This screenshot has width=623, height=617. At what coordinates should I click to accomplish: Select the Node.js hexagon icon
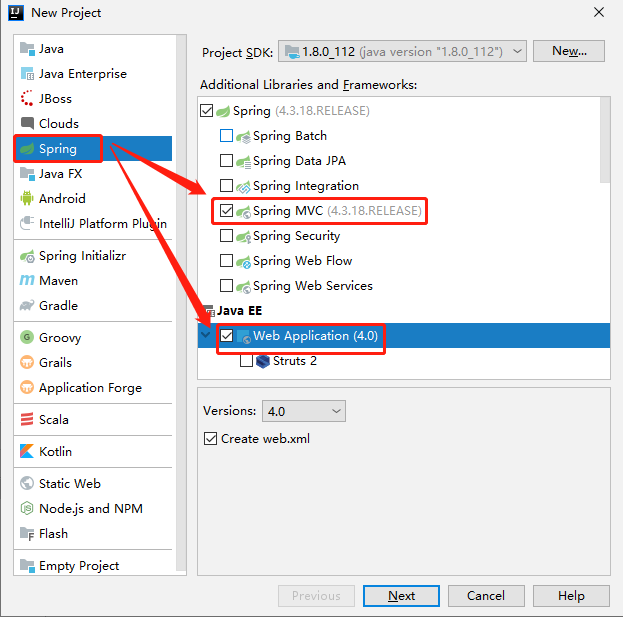point(27,509)
